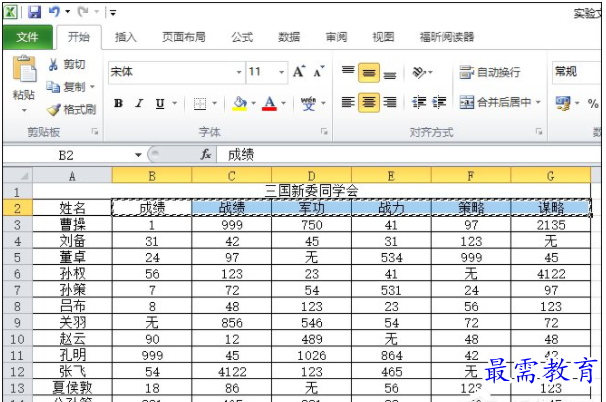606x402 pixels.
Task: Open the 文件 tab
Action: tap(27, 37)
